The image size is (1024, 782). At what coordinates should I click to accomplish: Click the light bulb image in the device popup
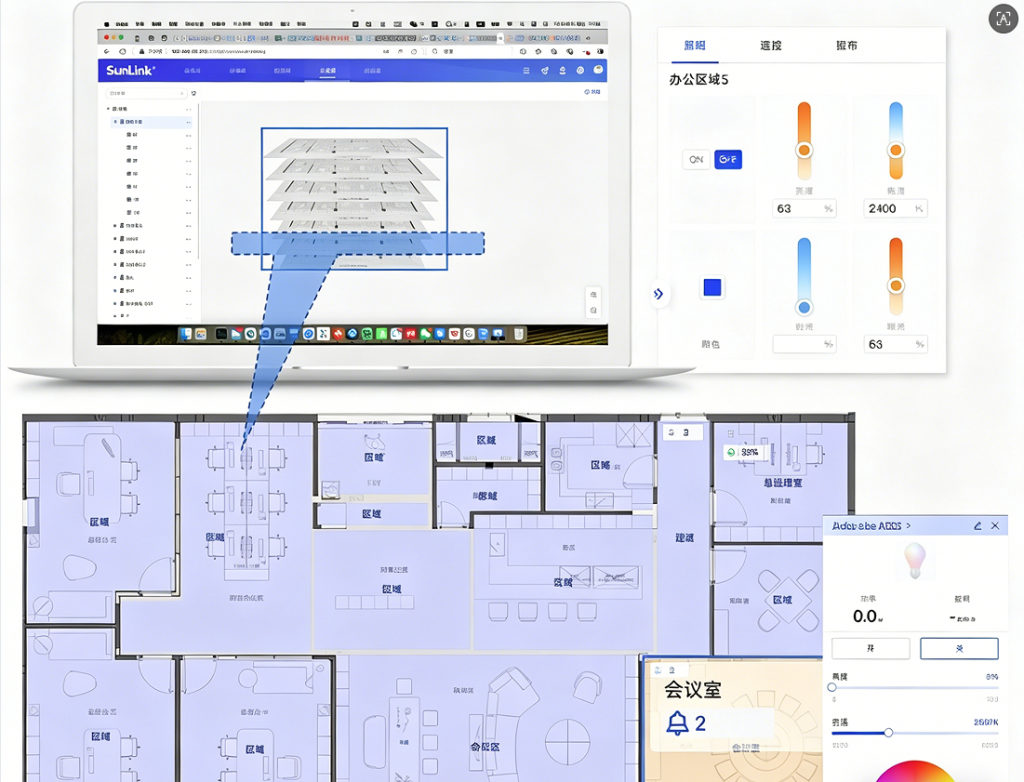914,561
